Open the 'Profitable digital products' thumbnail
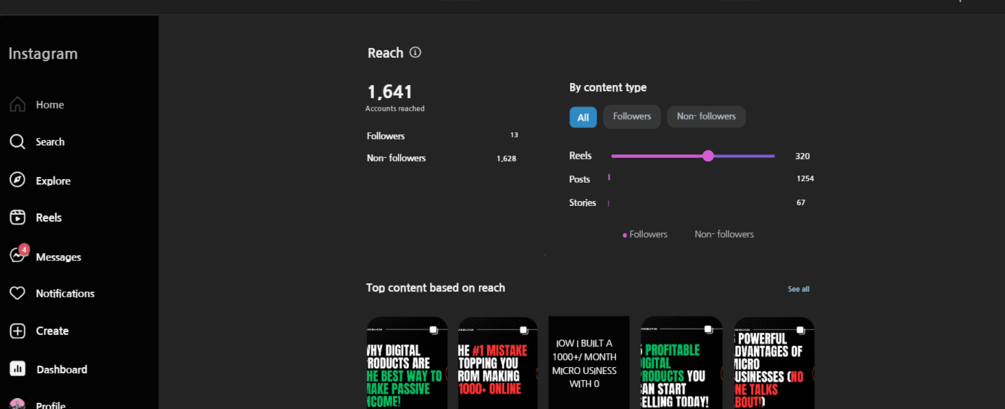The width and height of the screenshot is (1005, 409). tap(682, 362)
